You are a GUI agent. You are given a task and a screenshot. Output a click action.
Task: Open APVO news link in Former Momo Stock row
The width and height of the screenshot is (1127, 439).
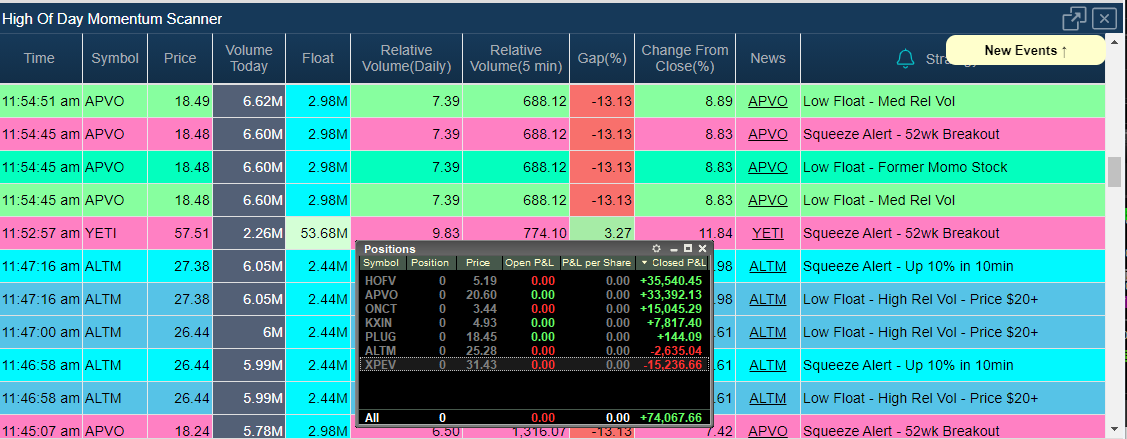tap(768, 167)
